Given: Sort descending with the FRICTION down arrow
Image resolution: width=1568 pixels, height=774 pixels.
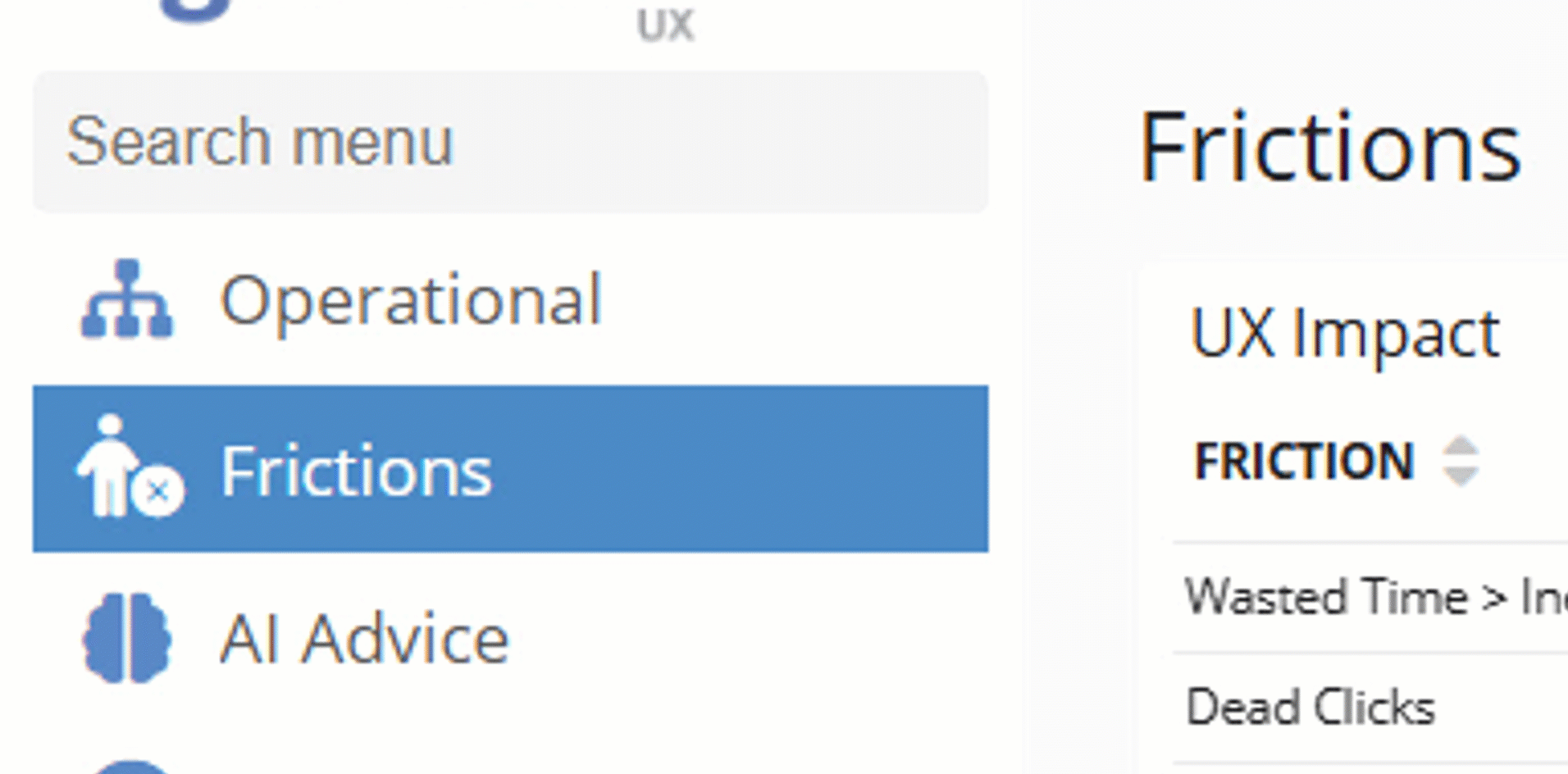Looking at the screenshot, I should coord(1461,476).
